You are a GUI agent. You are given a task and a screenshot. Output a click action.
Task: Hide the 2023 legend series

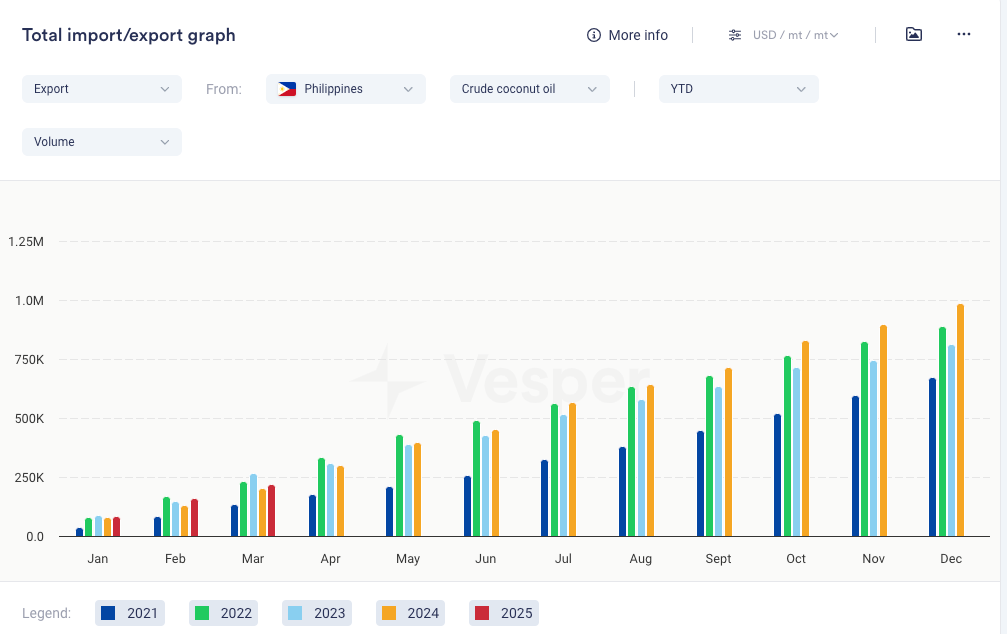[x=317, y=613]
